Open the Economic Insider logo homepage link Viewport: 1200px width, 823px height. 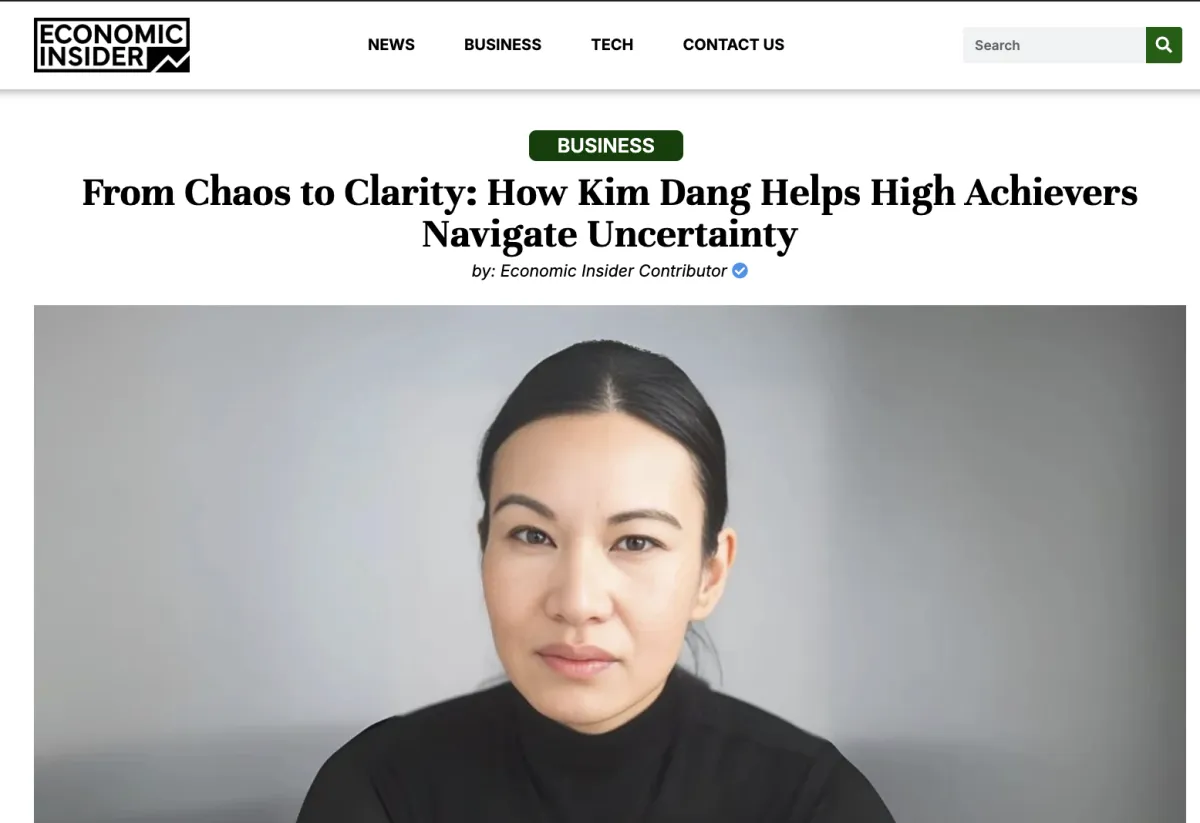(112, 45)
